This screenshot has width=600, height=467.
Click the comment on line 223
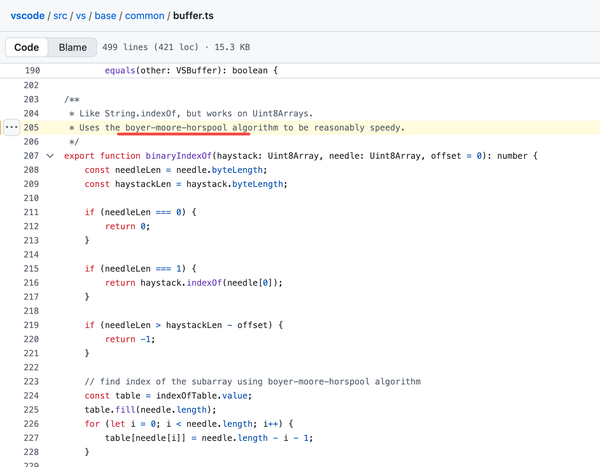coord(253,381)
